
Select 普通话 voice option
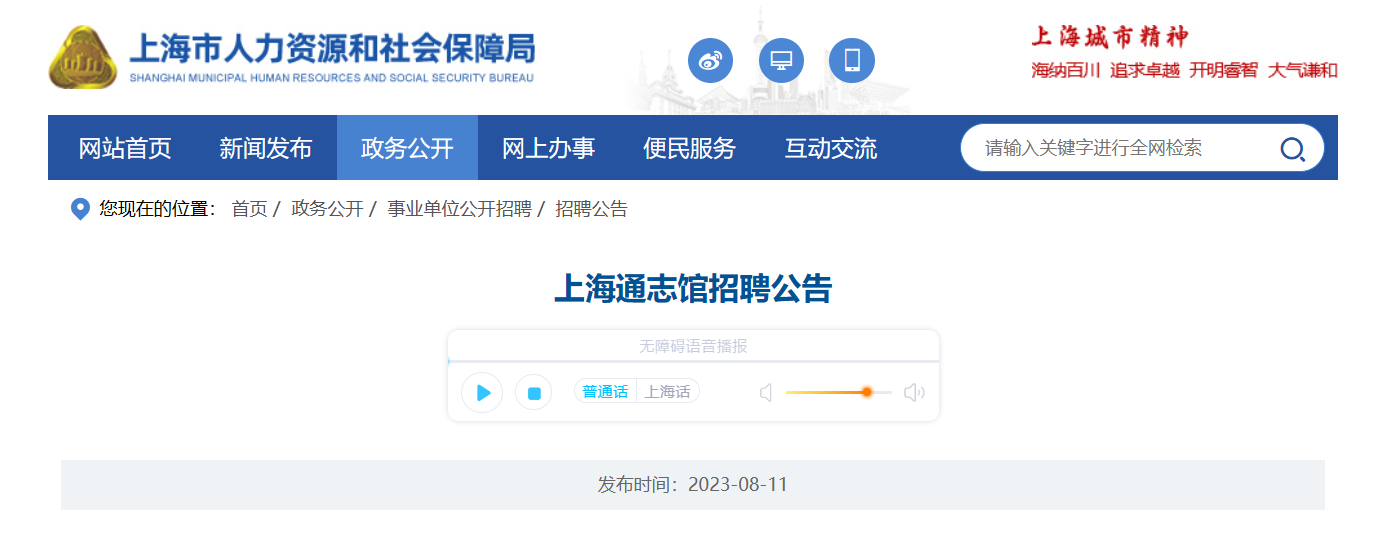605,392
